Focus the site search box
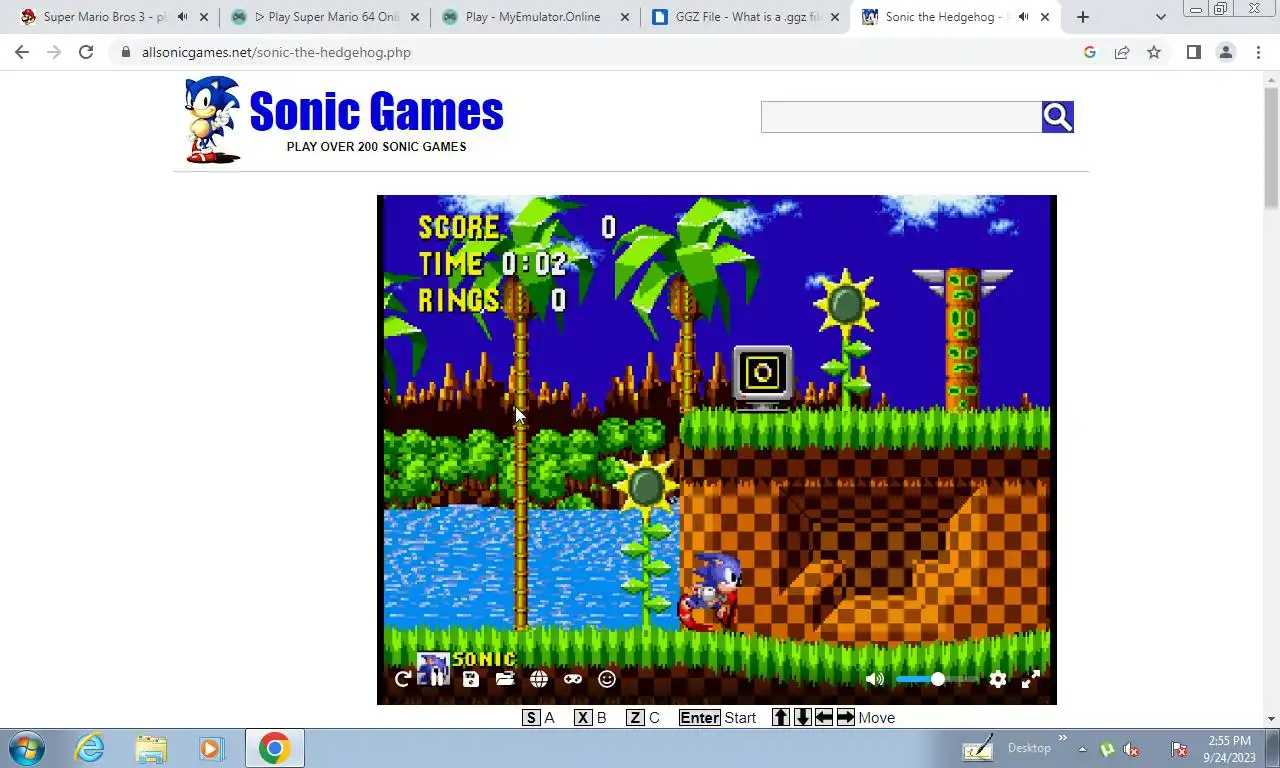The image size is (1280, 768). [x=901, y=117]
